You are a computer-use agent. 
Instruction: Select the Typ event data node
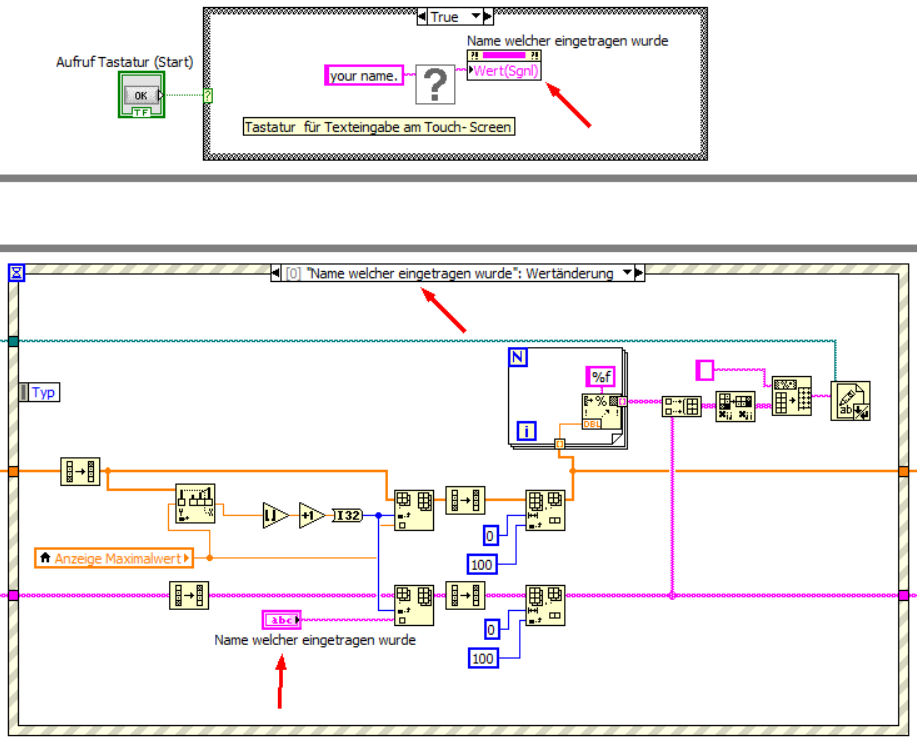pos(39,392)
